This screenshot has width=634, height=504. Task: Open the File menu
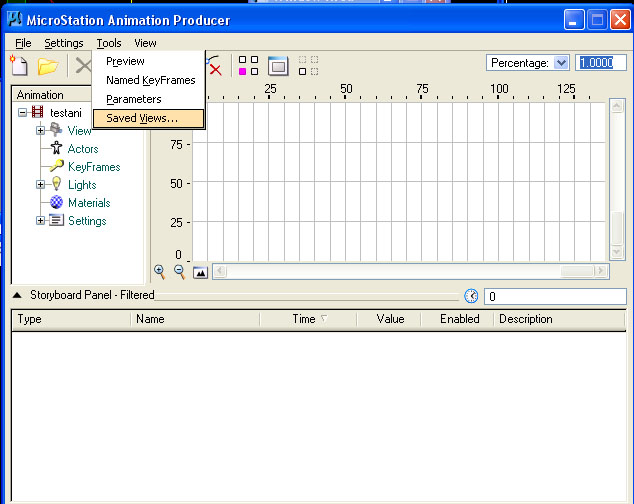[23, 43]
